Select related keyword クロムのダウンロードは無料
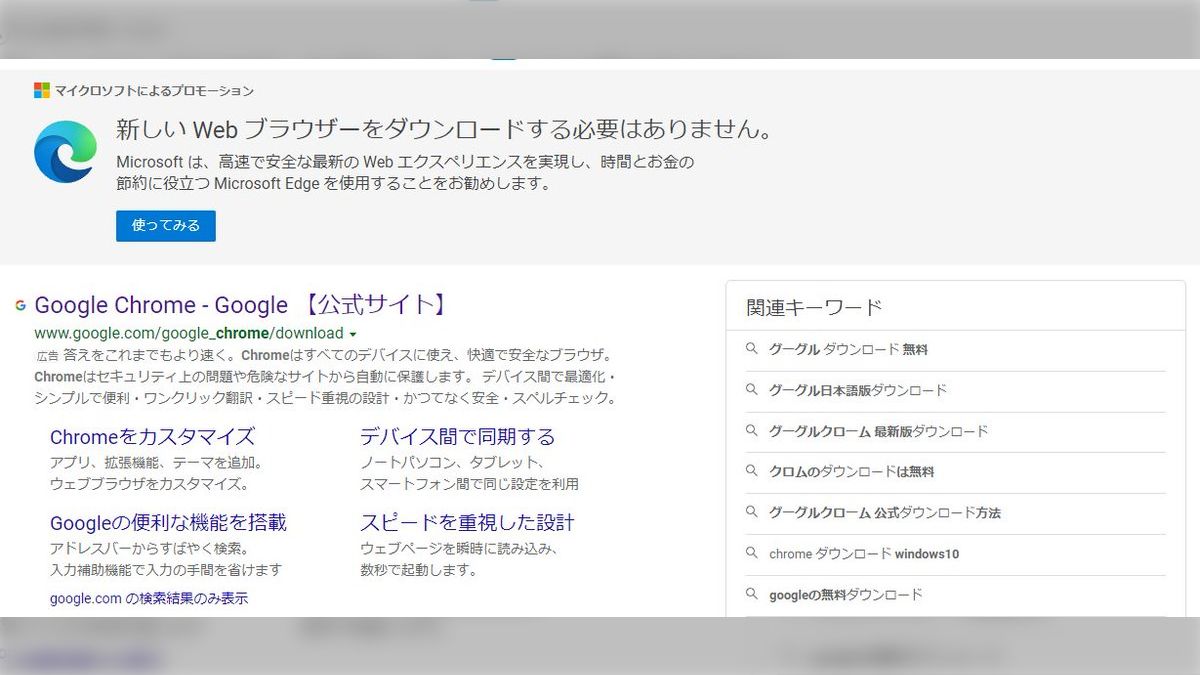1200x675 pixels. (x=851, y=471)
